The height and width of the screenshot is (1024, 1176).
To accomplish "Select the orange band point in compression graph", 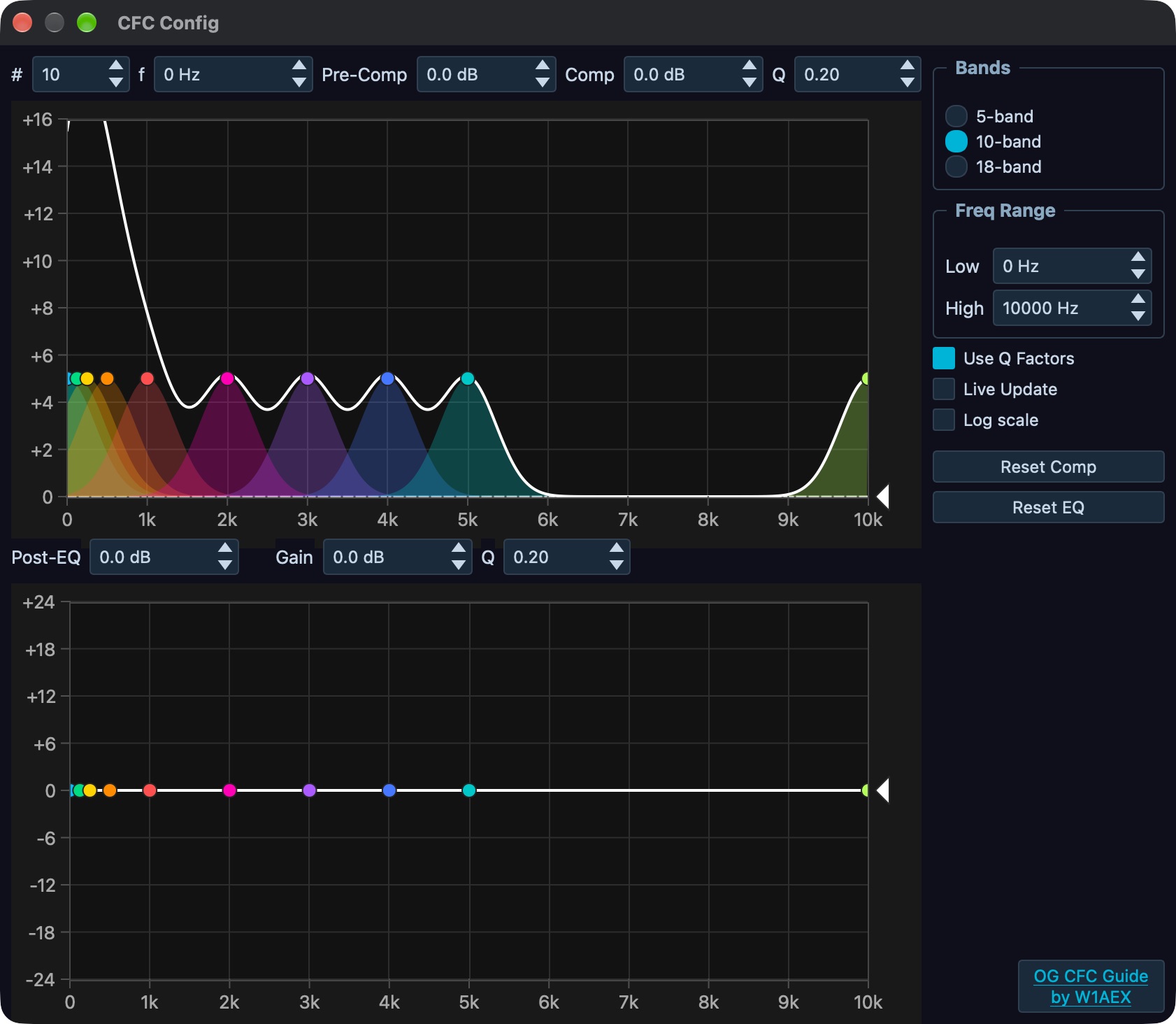I will click(107, 378).
